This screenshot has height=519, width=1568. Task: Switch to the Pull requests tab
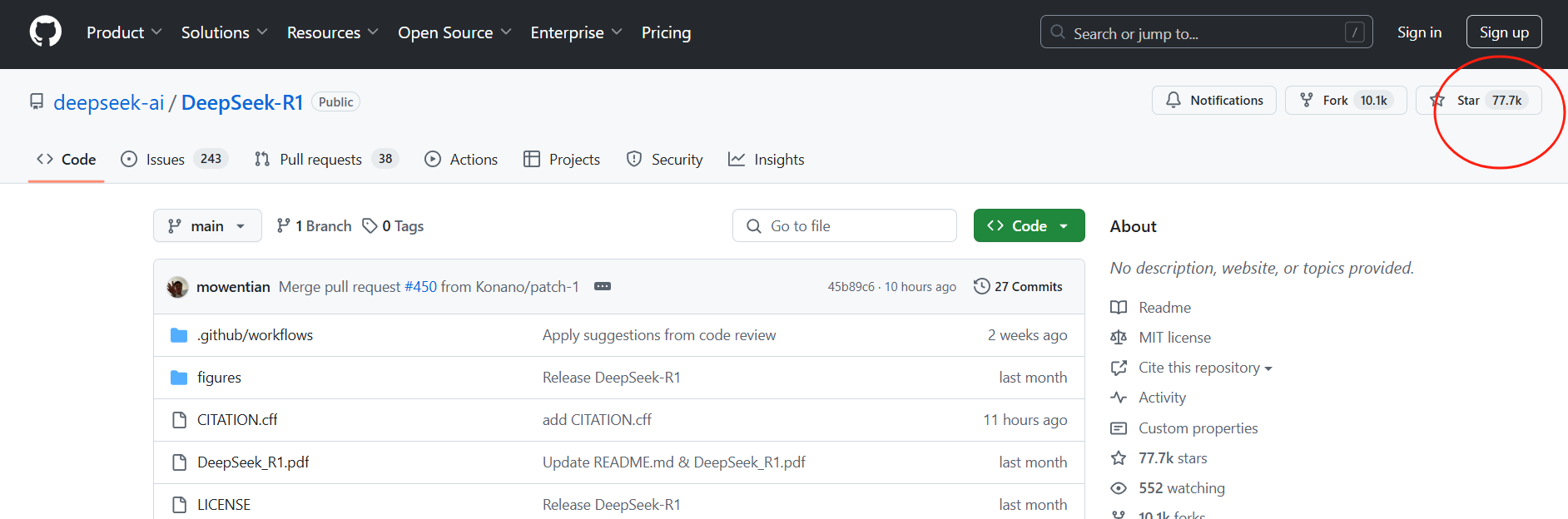326,159
